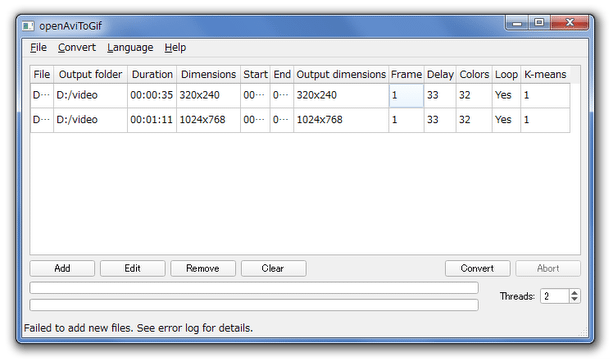Click the Colors column header
Image resolution: width=613 pixels, height=362 pixels.
[474, 74]
